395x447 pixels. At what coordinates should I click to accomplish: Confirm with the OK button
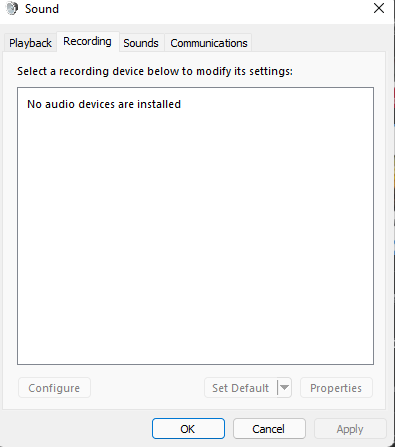click(188, 429)
